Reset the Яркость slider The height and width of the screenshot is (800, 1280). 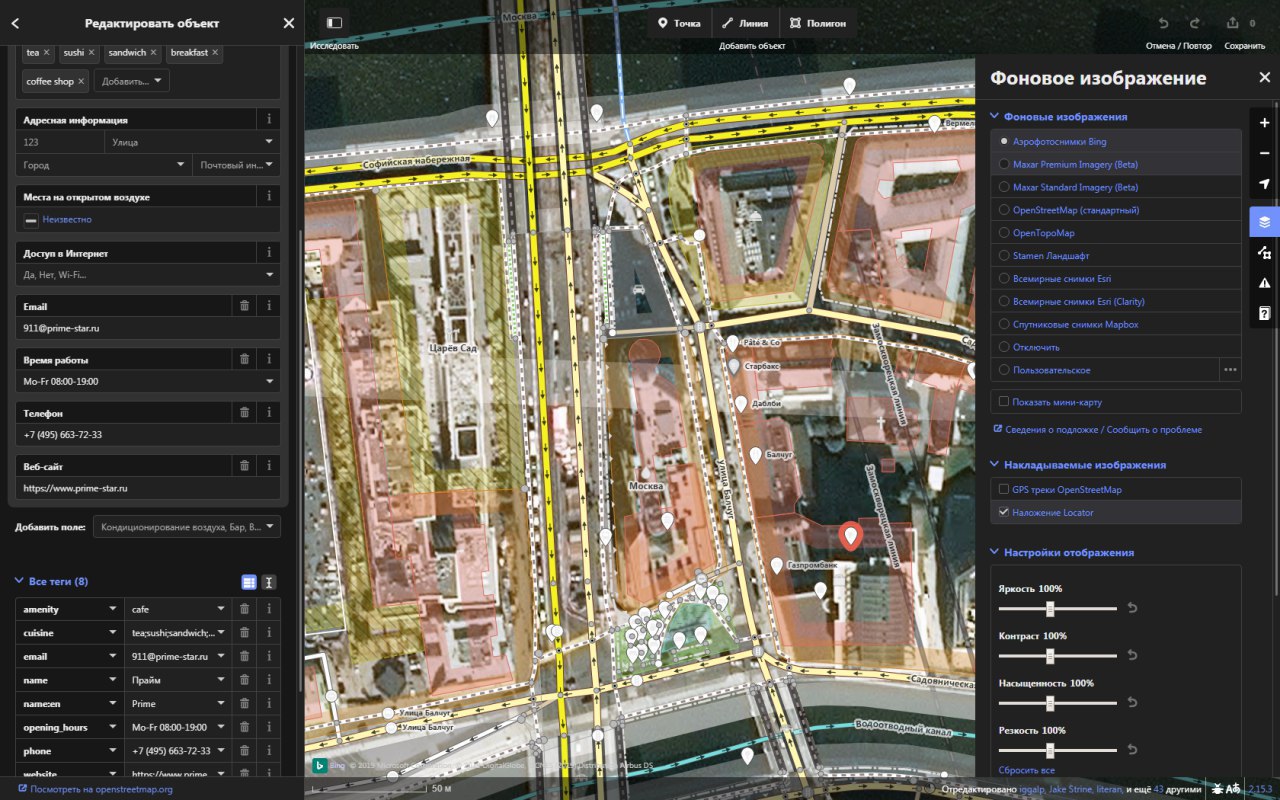click(1132, 608)
